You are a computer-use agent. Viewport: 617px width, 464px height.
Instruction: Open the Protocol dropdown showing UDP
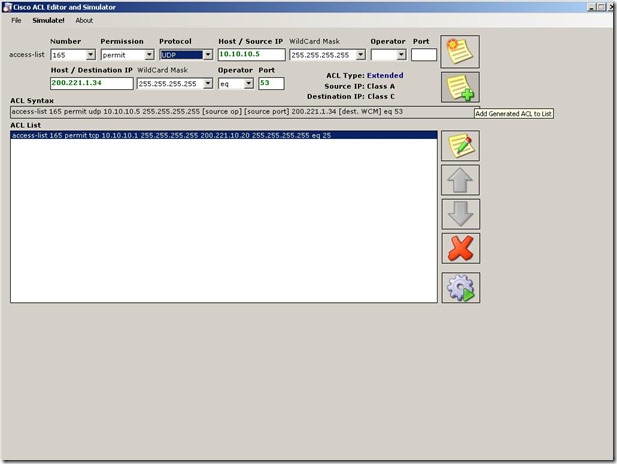[208, 55]
